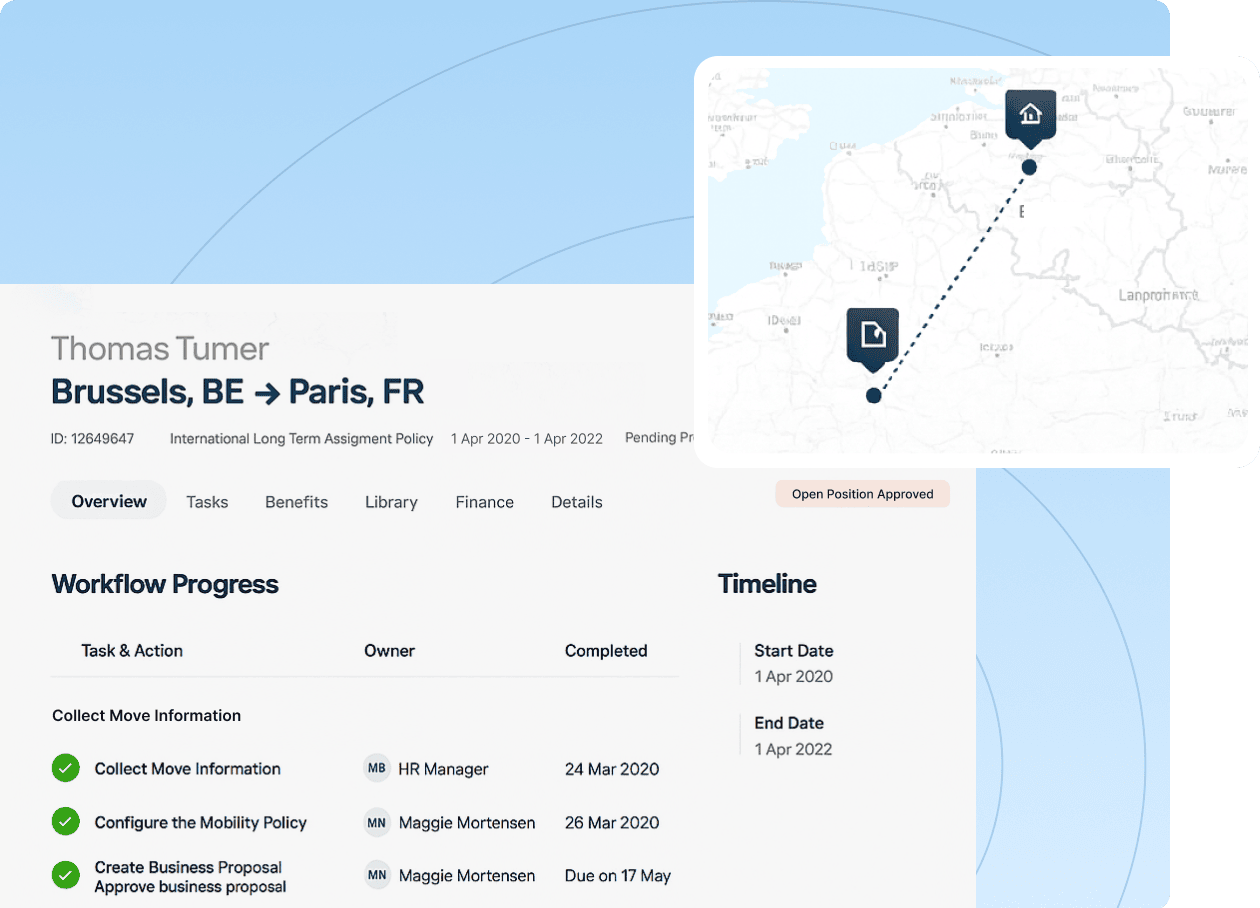
Task: Go to the Benefits tab
Action: (296, 502)
